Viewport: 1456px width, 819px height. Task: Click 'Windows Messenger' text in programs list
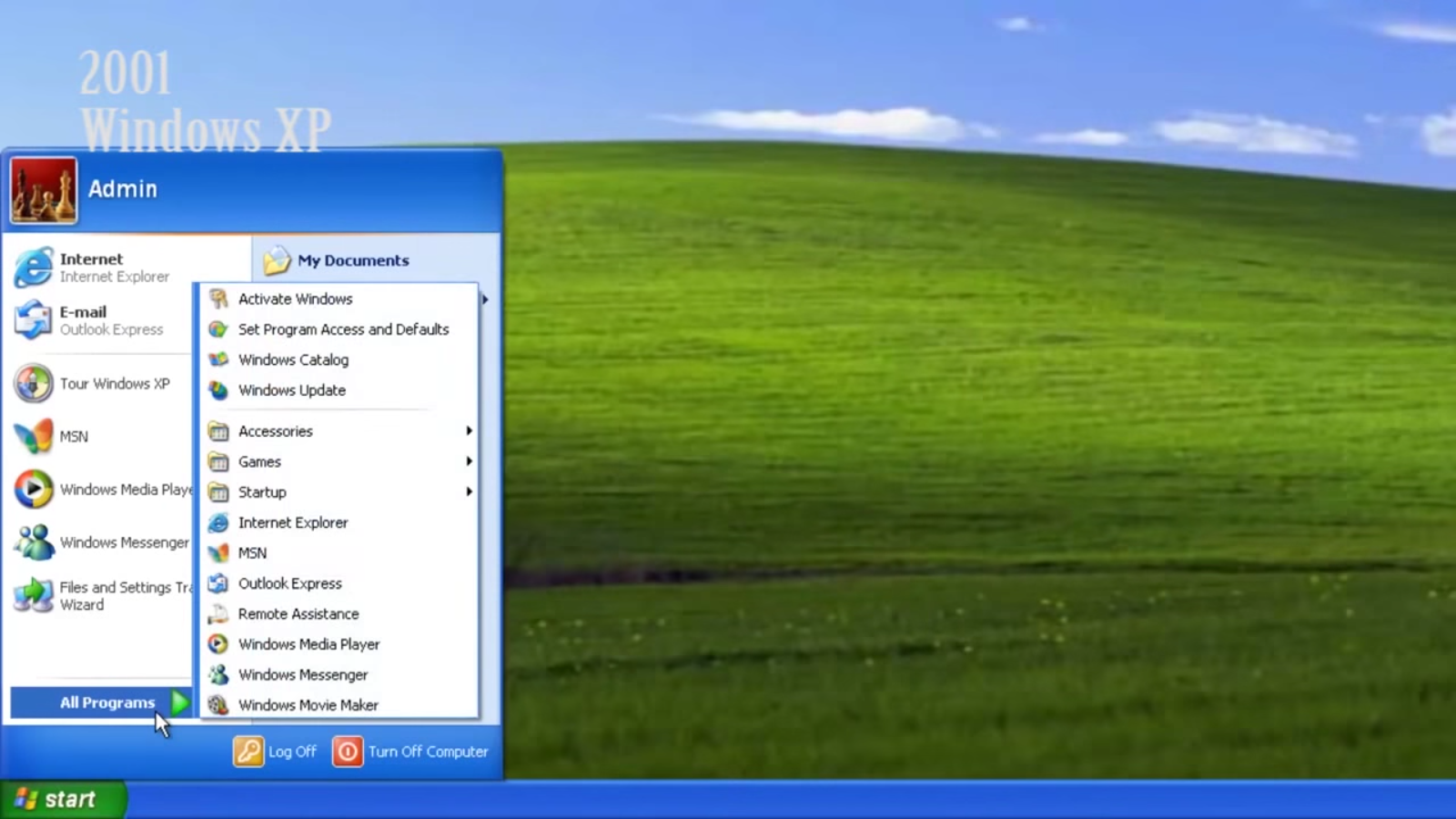click(303, 674)
